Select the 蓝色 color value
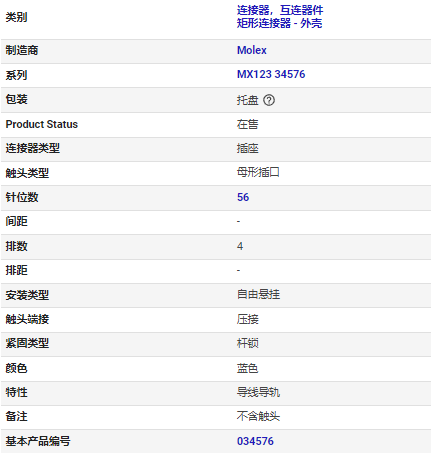 tap(248, 368)
